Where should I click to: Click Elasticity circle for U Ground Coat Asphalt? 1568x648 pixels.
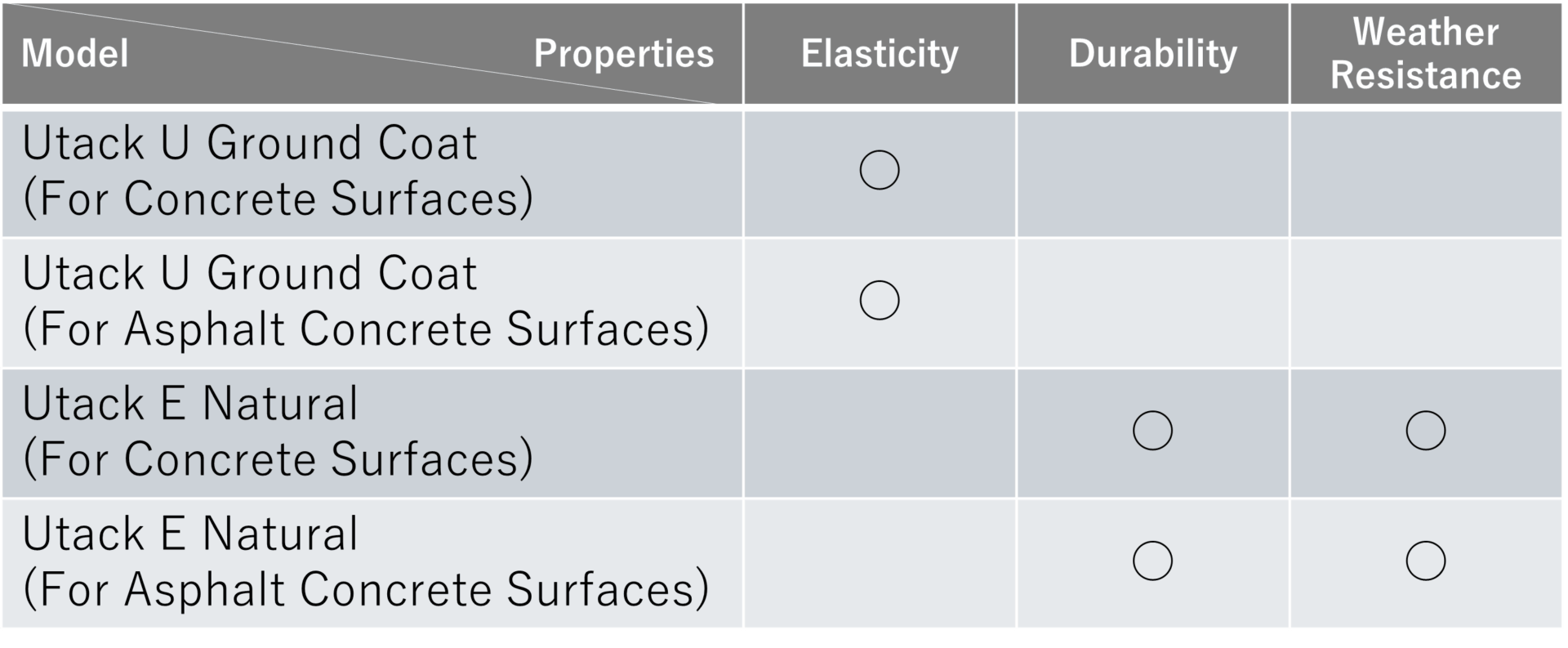880,301
